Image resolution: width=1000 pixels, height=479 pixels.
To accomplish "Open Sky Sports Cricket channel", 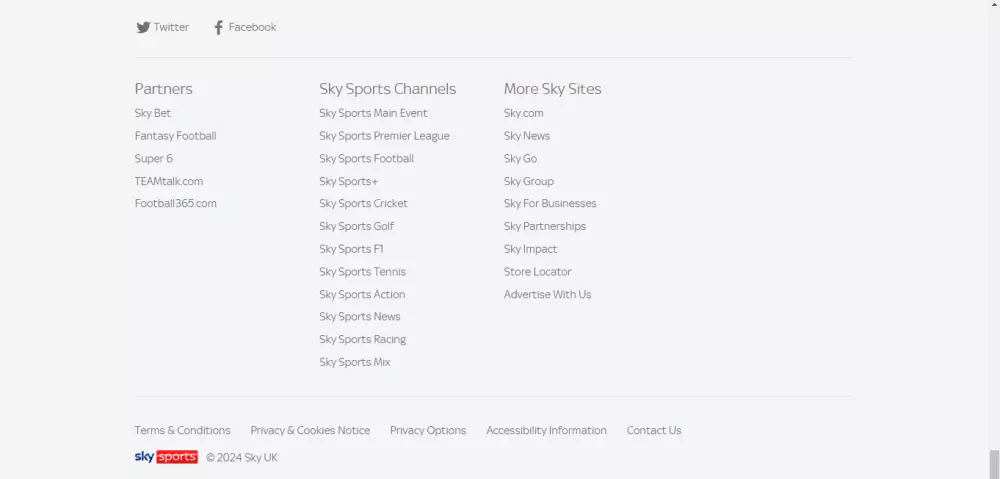I will point(364,203).
